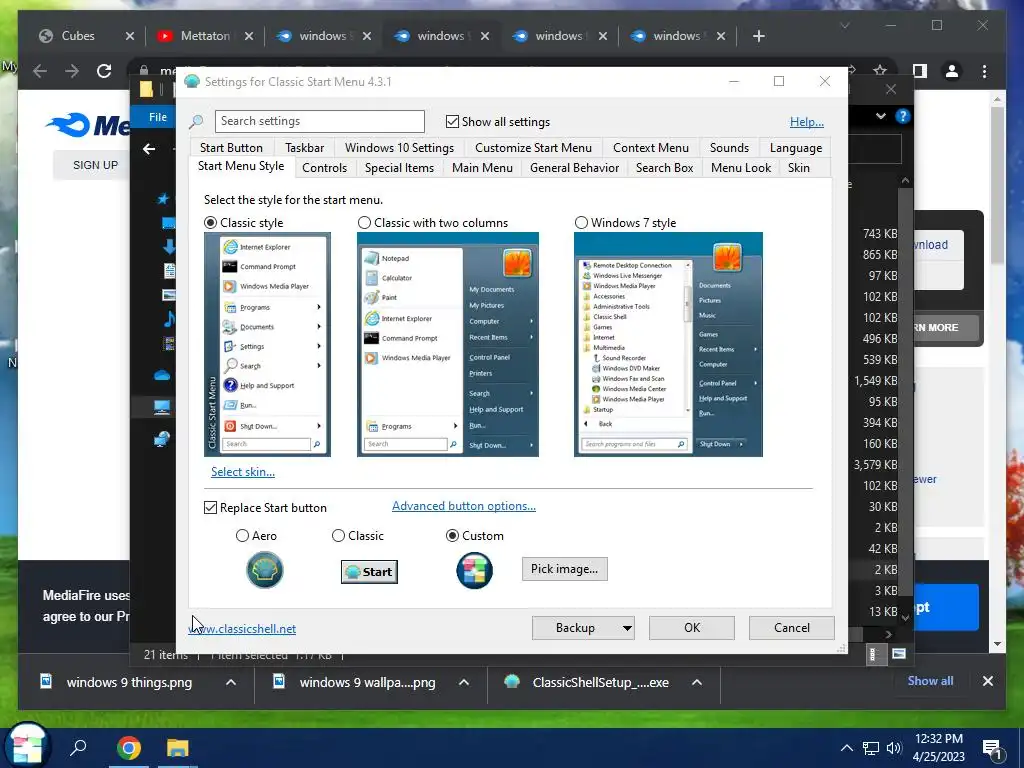Click the File Explorer back arrow
The height and width of the screenshot is (768, 1024).
coord(149,149)
